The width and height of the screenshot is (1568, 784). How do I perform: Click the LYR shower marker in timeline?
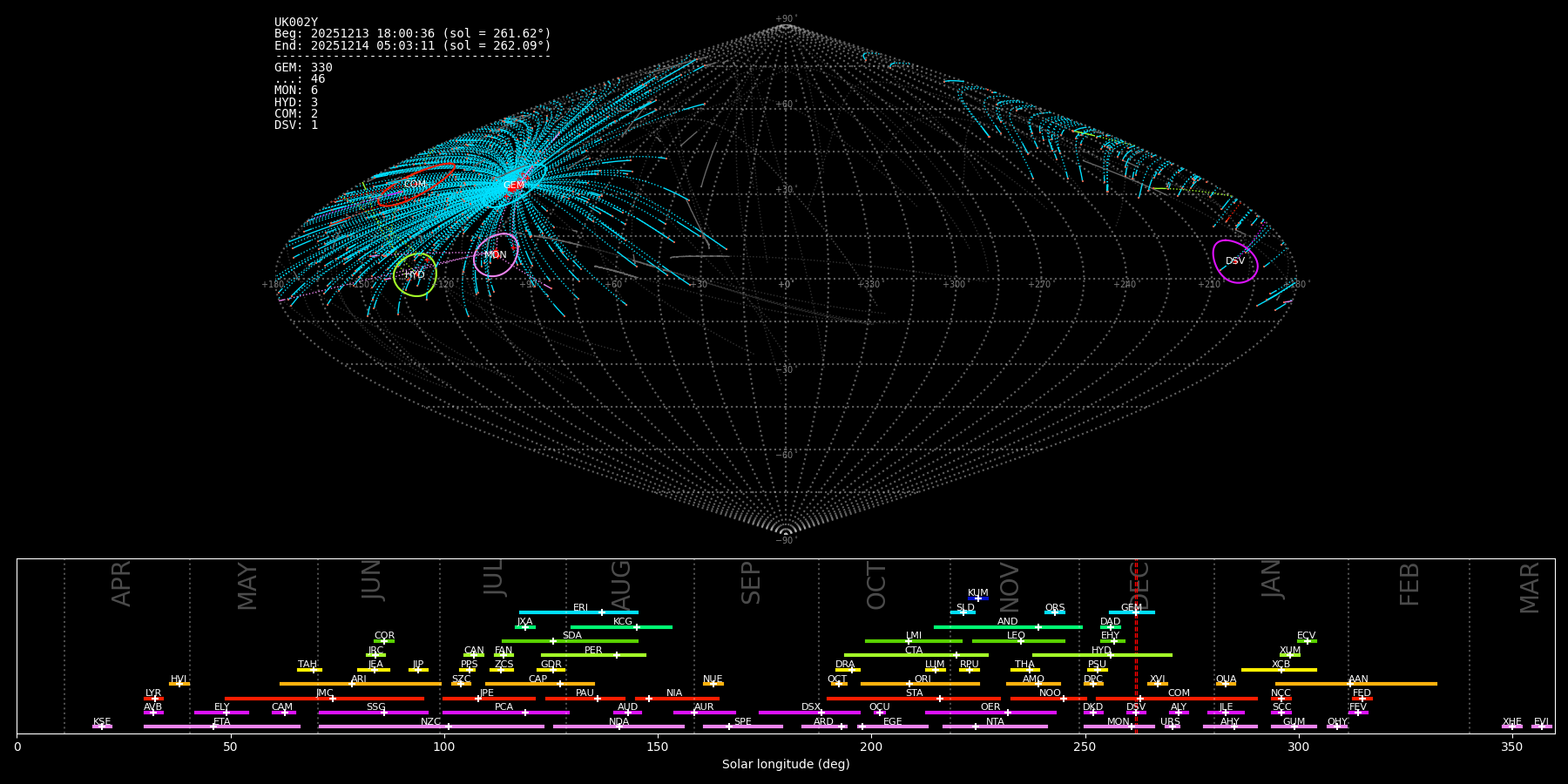tap(153, 699)
